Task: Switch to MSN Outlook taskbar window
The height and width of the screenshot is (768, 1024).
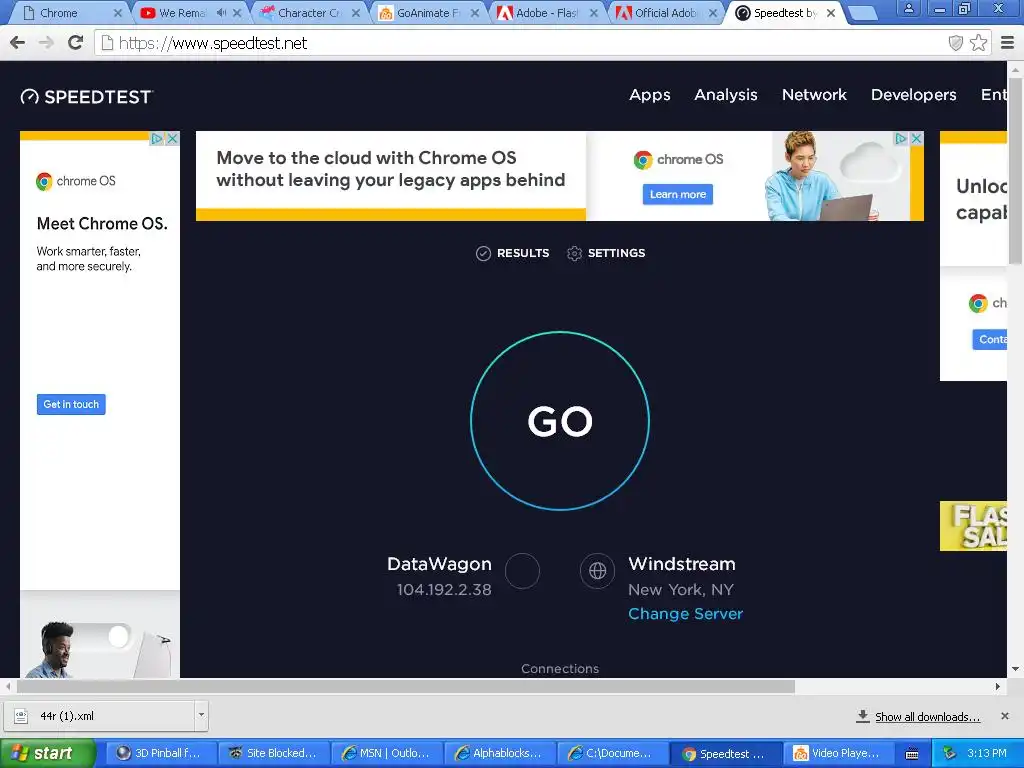Action: 386,754
